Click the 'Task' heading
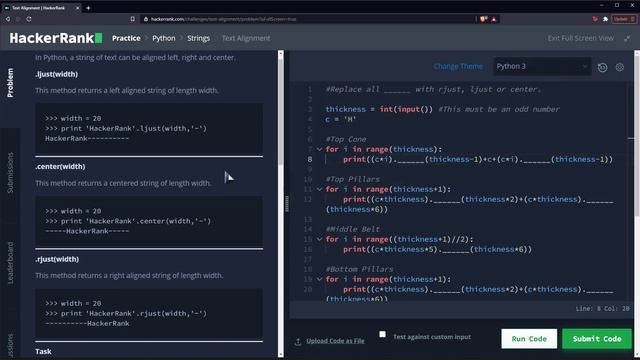This screenshot has height=360, width=640. [43, 351]
